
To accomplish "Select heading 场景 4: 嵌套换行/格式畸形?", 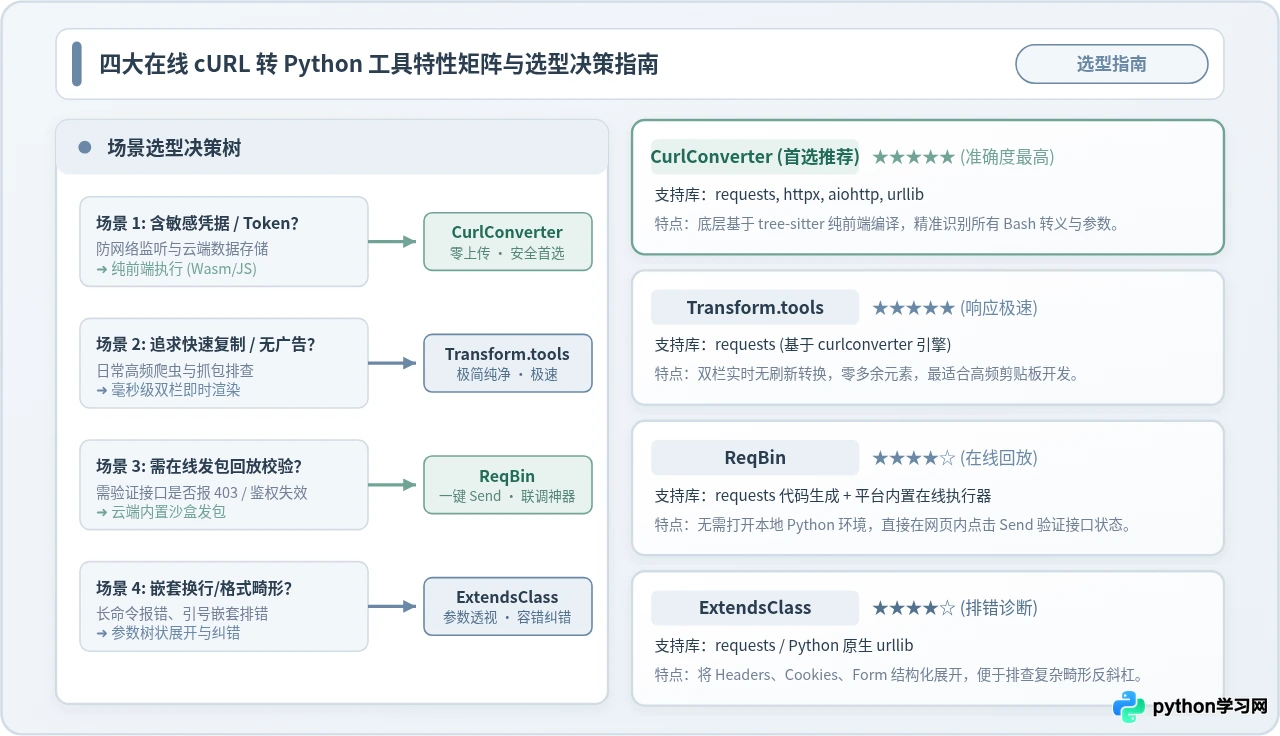I will pos(194,588).
